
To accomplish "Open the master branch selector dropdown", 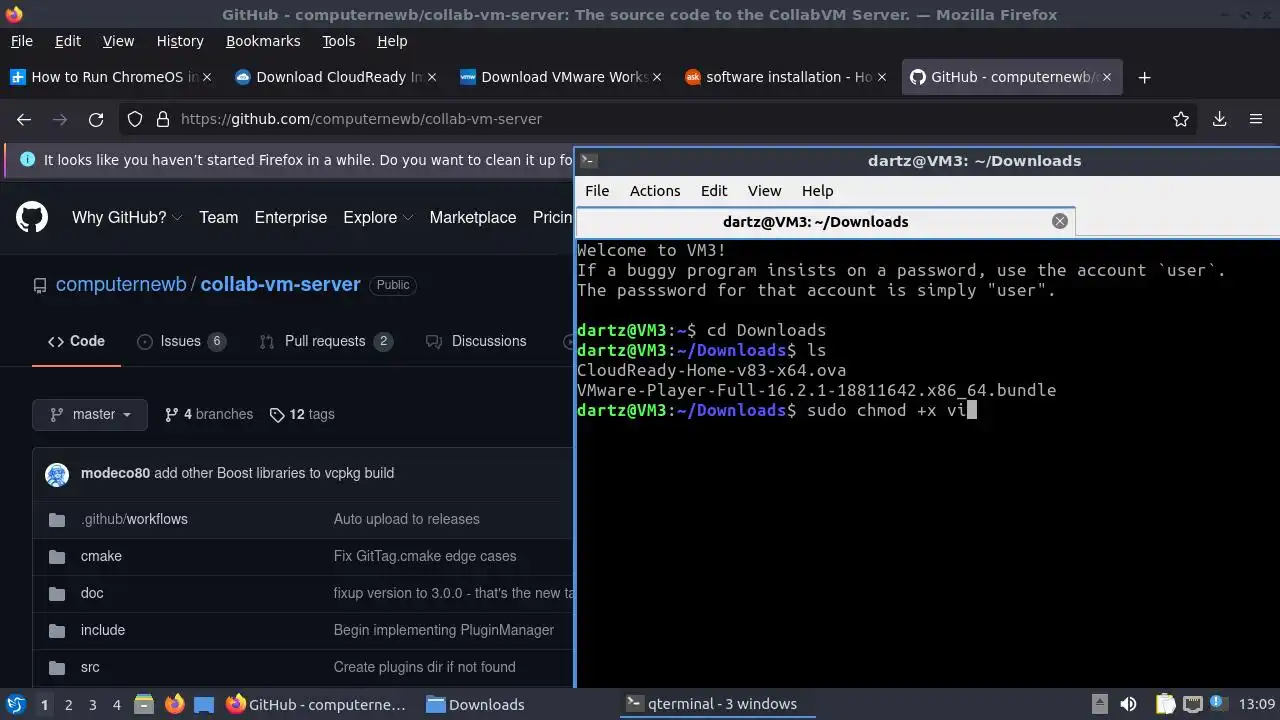I will click(x=90, y=414).
